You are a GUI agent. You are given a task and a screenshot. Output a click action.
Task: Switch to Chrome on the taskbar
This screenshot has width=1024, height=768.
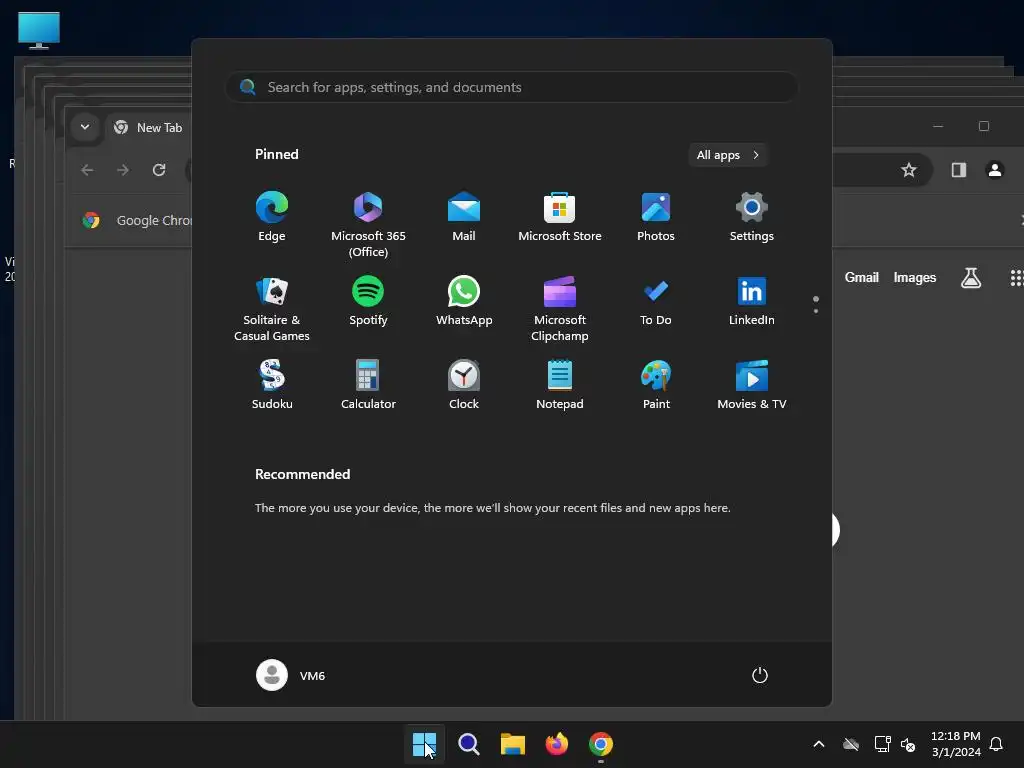click(x=601, y=744)
